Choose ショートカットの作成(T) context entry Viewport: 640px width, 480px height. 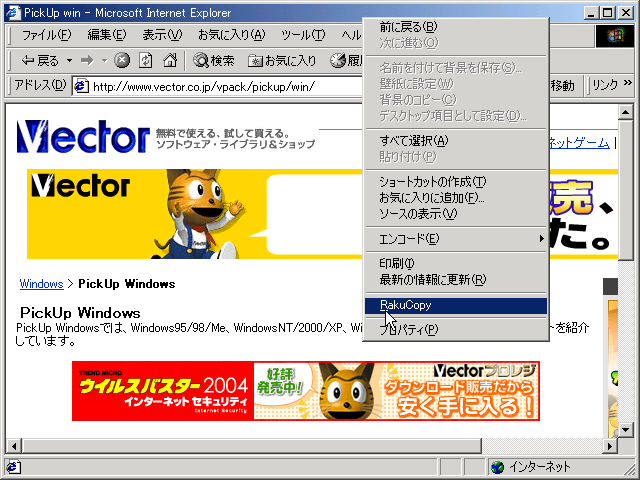pyautogui.click(x=456, y=182)
